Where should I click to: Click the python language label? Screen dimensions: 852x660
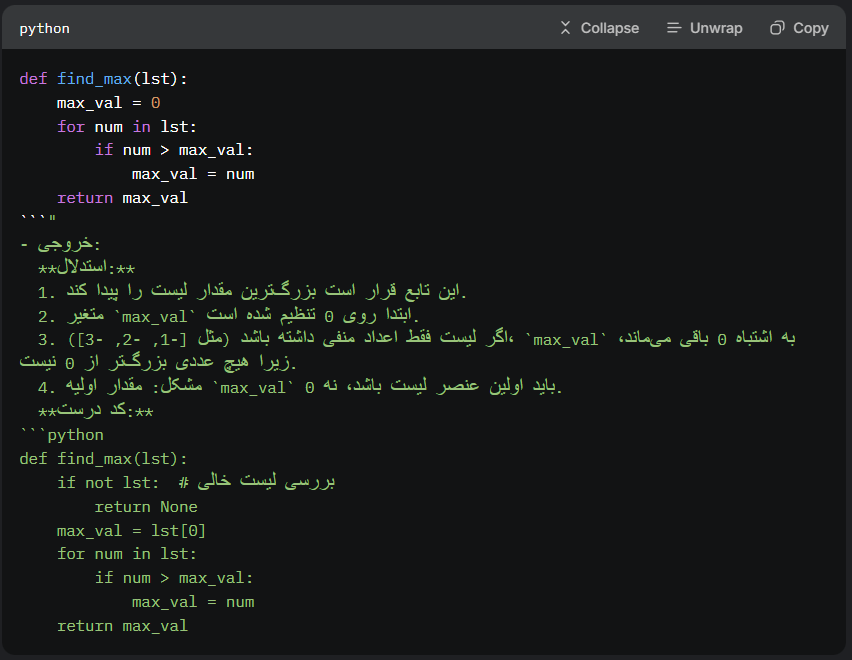pyautogui.click(x=45, y=29)
